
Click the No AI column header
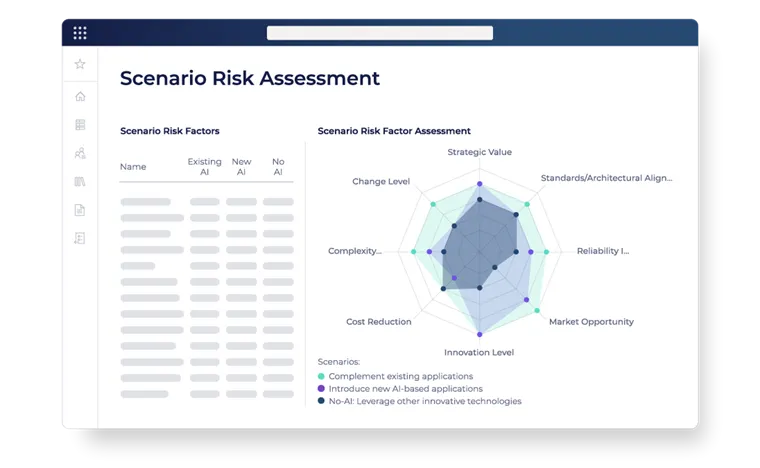coord(278,167)
